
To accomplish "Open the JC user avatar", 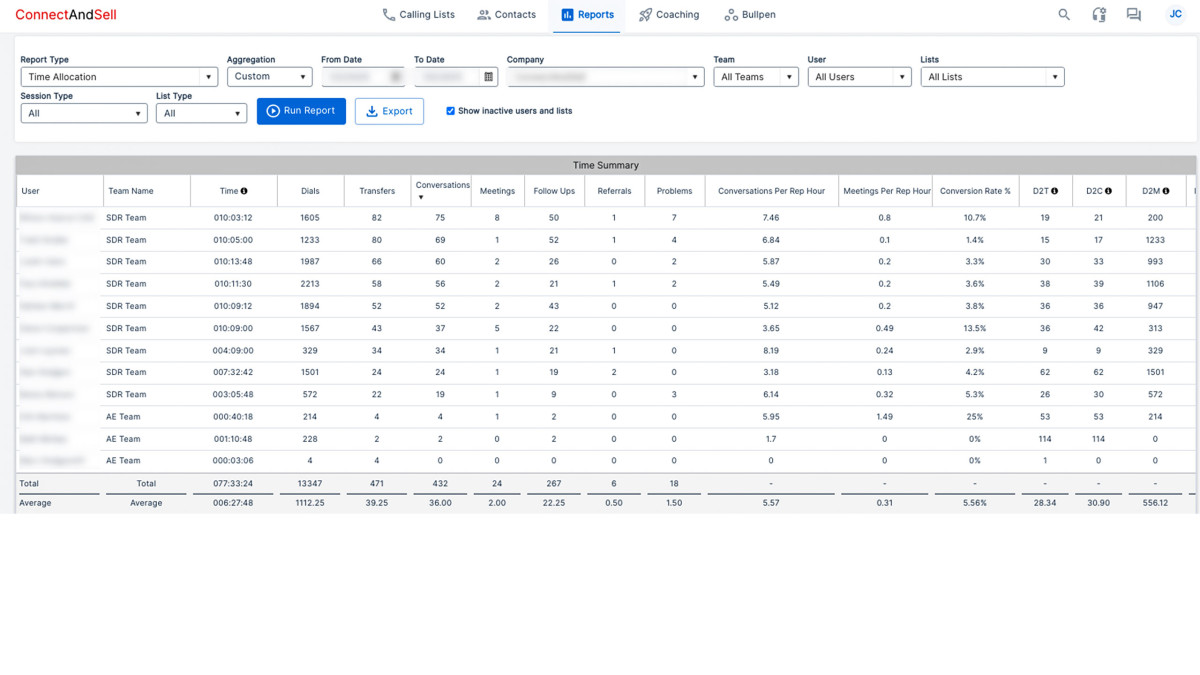I will [x=1175, y=15].
